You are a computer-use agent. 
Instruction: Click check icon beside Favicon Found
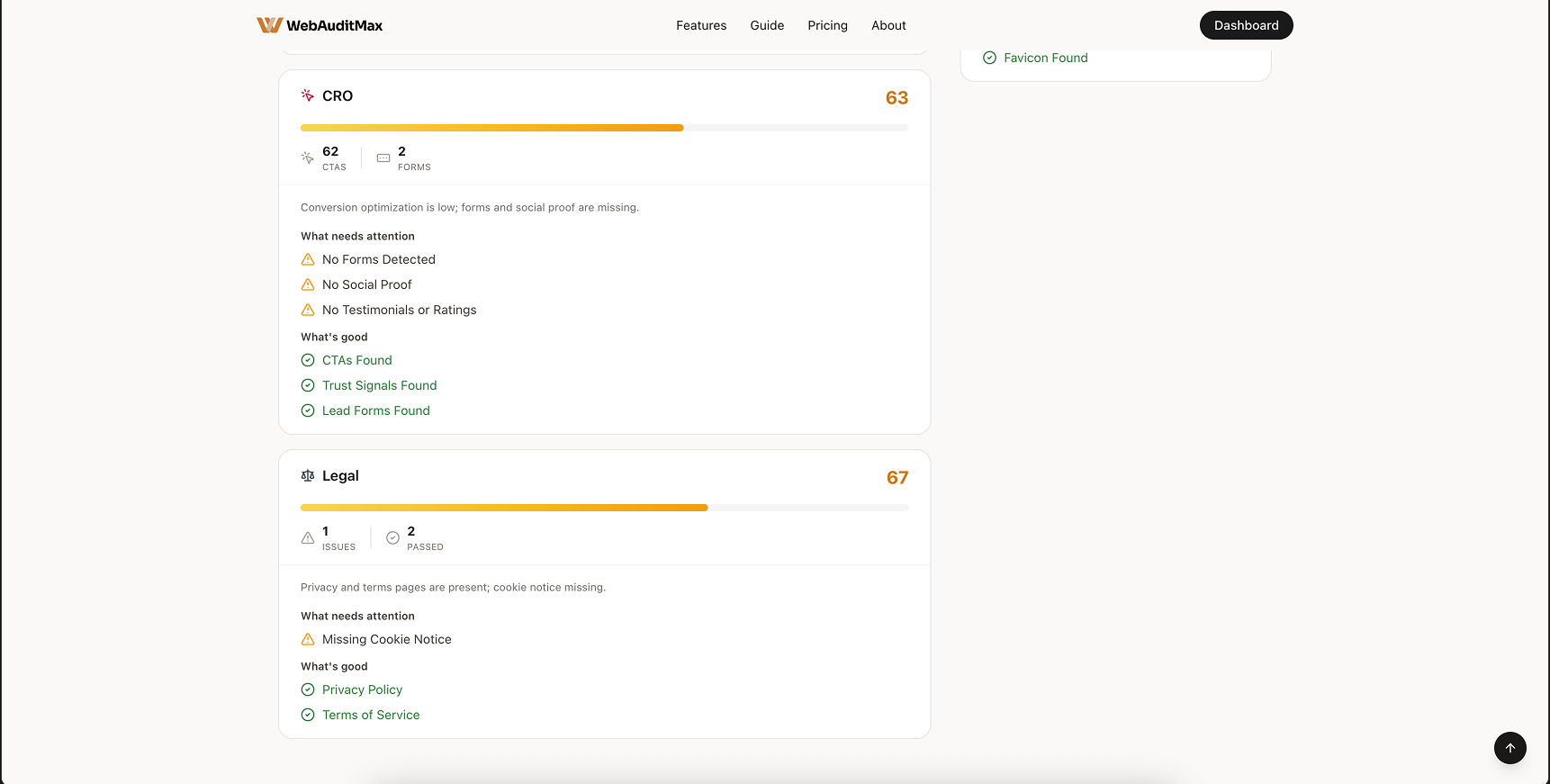tap(989, 58)
